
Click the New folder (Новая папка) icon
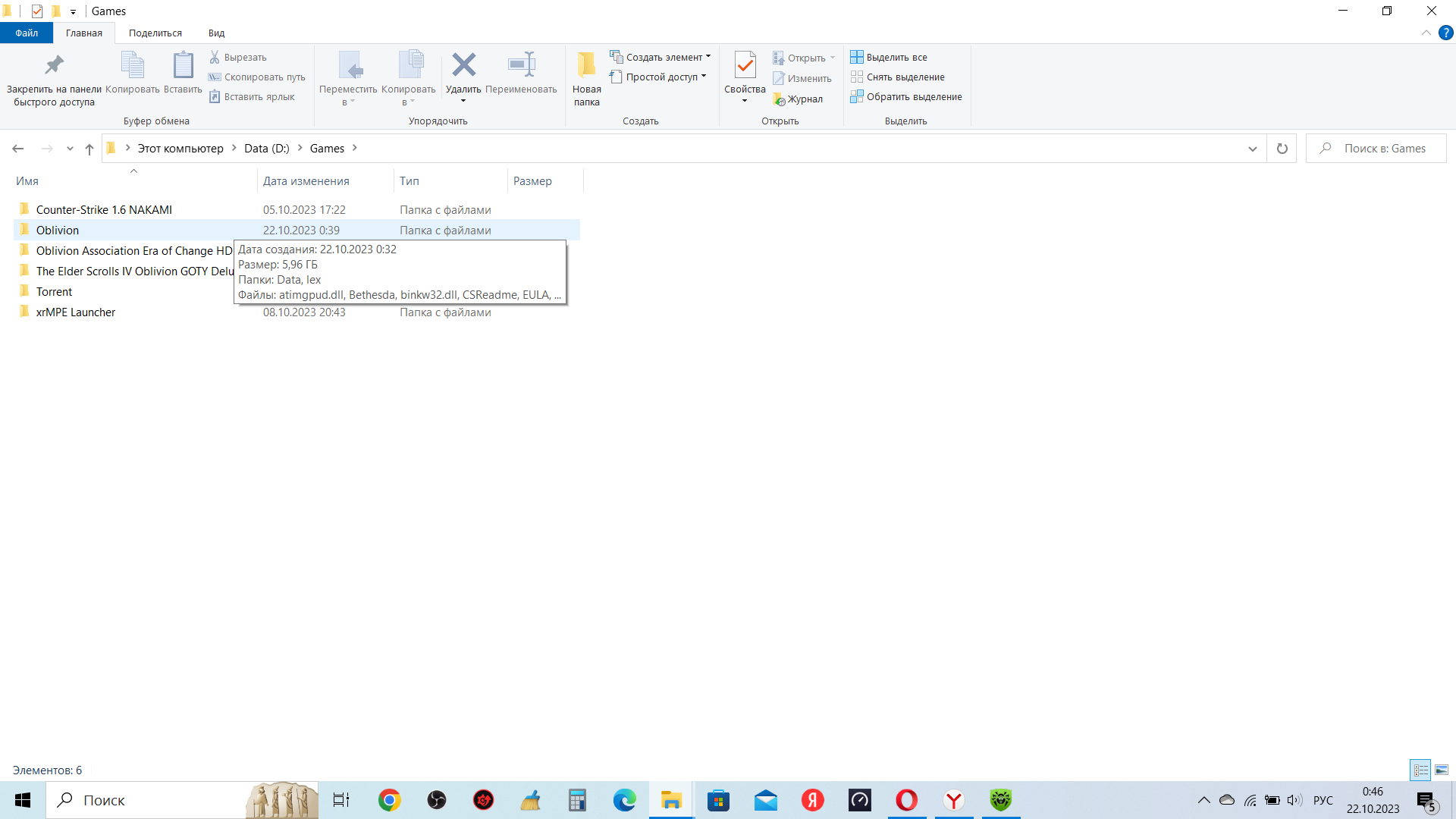coord(586,65)
